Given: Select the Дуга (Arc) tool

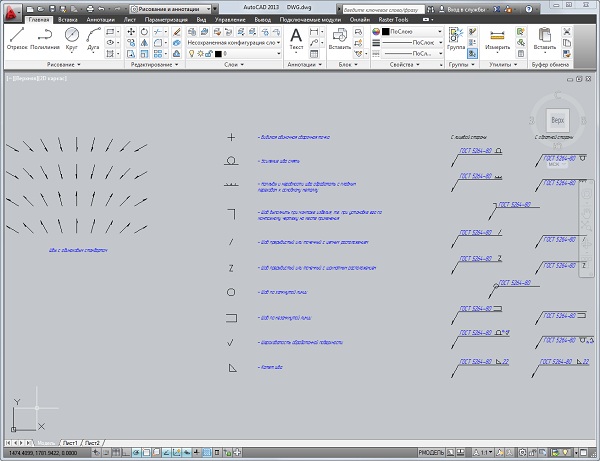Looking at the screenshot, I should [96, 37].
